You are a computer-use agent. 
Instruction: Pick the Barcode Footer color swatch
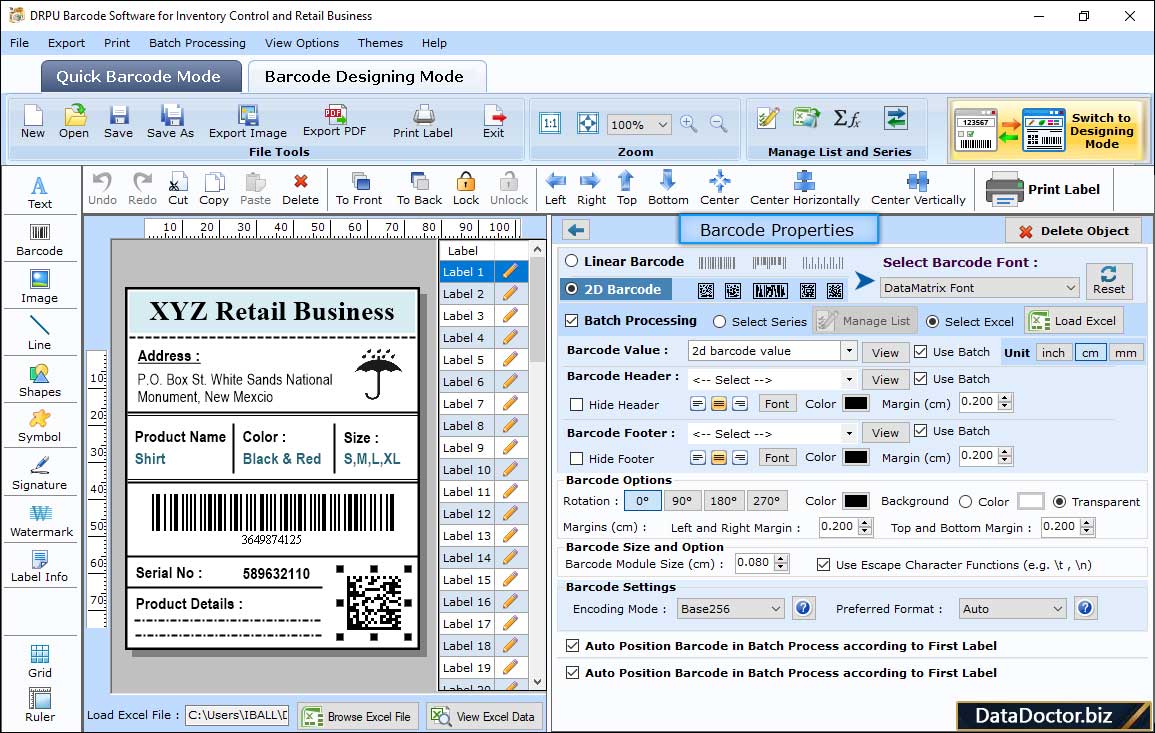[x=855, y=457]
